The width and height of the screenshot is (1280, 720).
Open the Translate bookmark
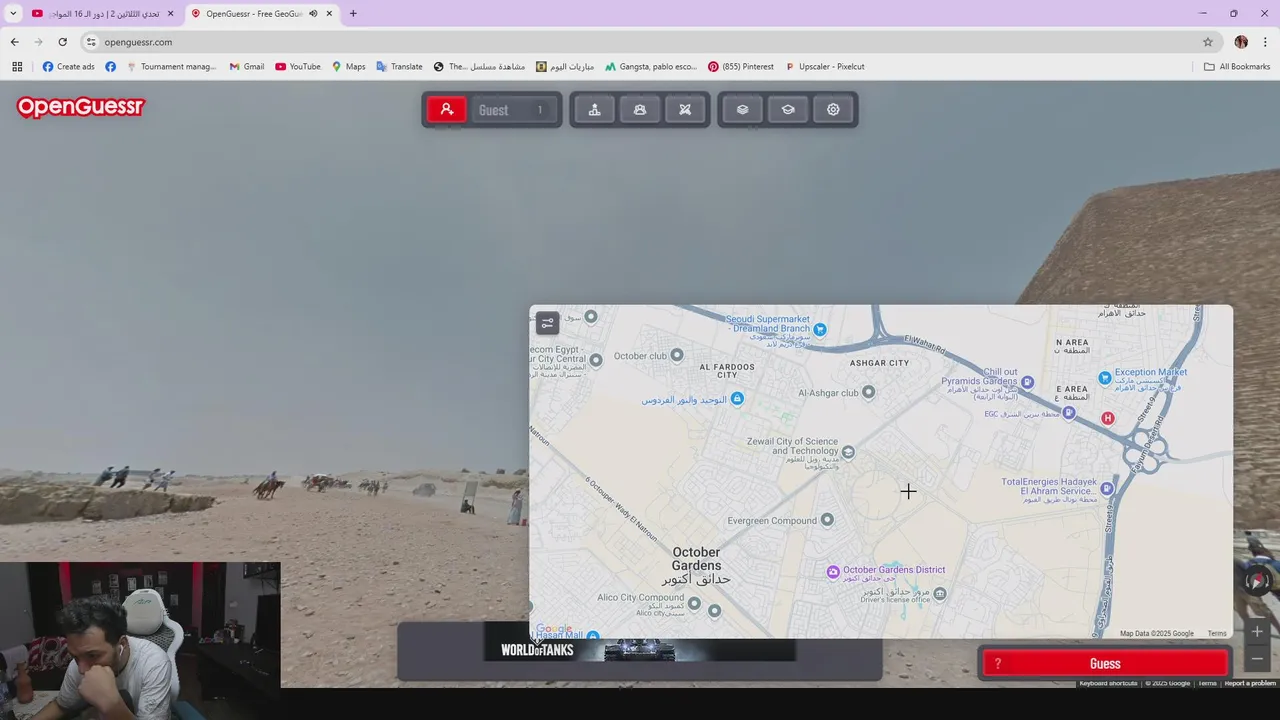coord(399,67)
